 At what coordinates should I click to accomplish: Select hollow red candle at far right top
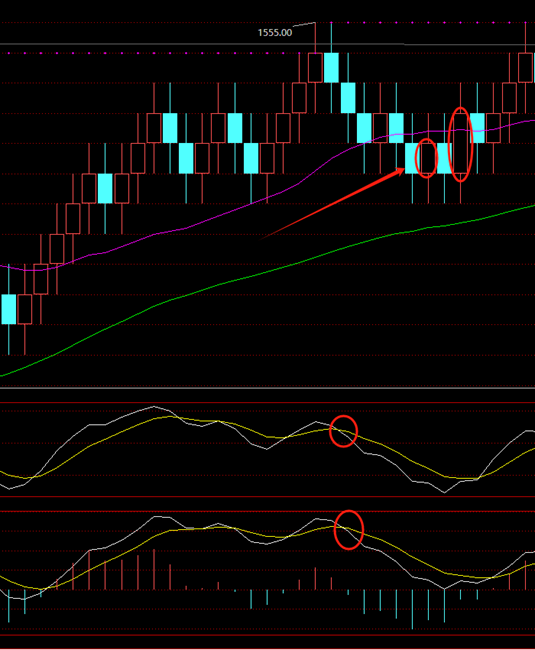(525, 68)
